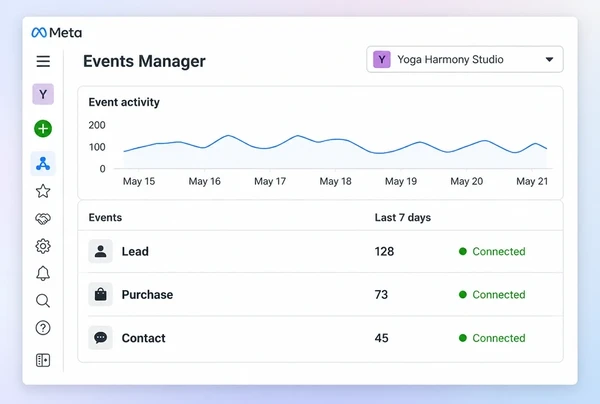Click the Events column header

pos(105,217)
